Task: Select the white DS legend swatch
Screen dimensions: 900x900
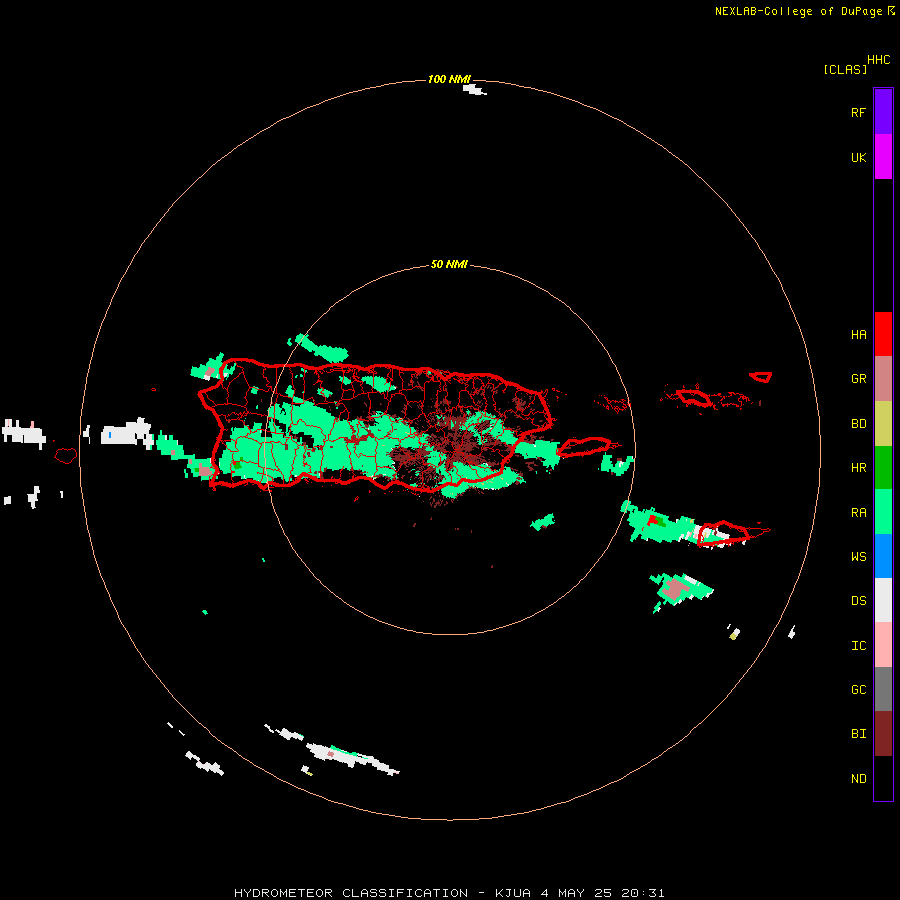Action: tap(883, 600)
